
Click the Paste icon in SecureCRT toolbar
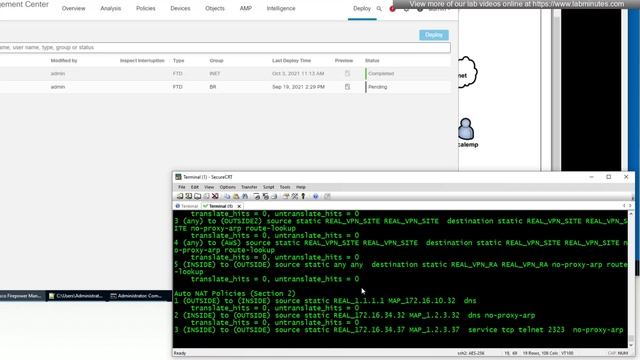[236, 196]
